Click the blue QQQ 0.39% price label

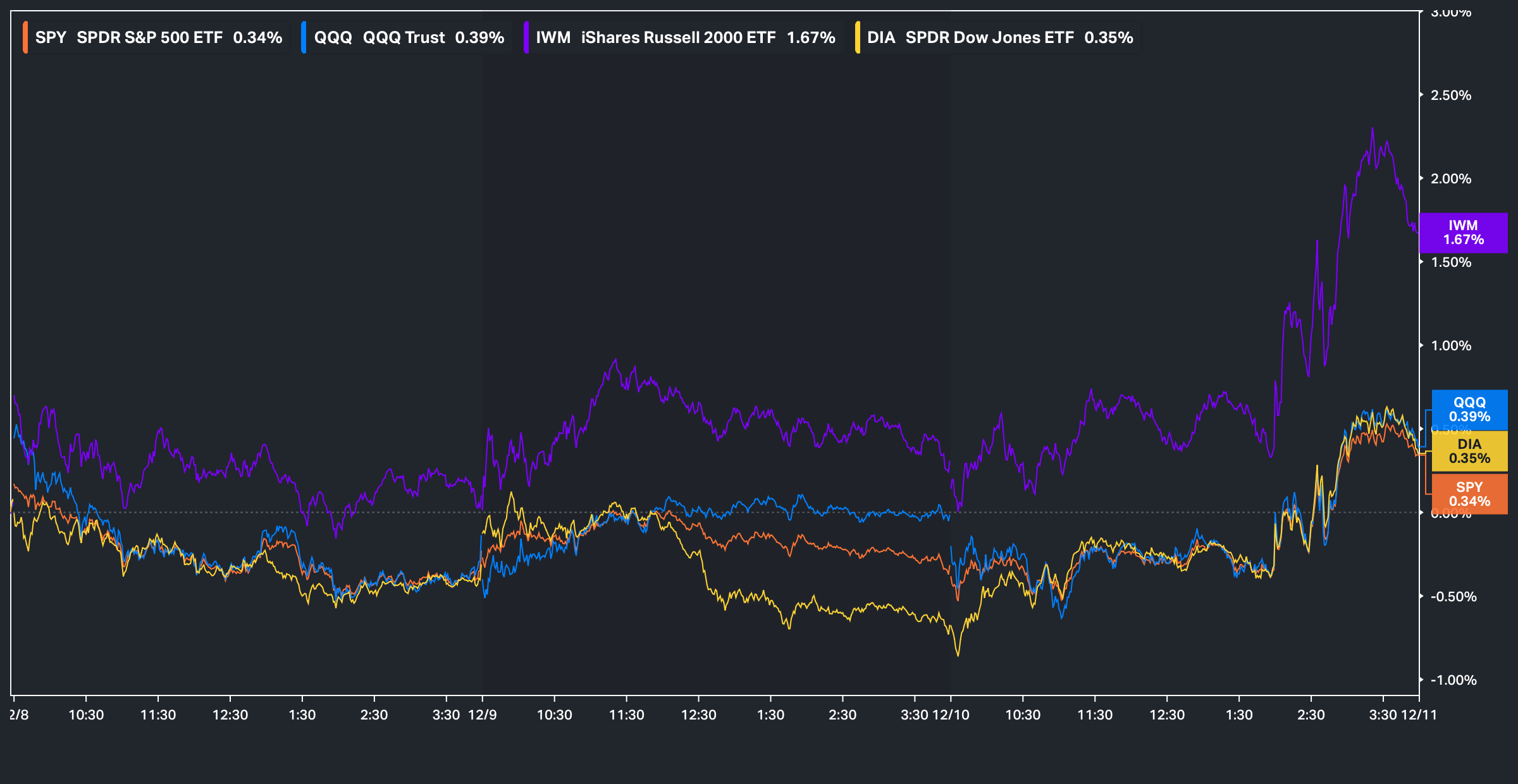tap(1469, 410)
